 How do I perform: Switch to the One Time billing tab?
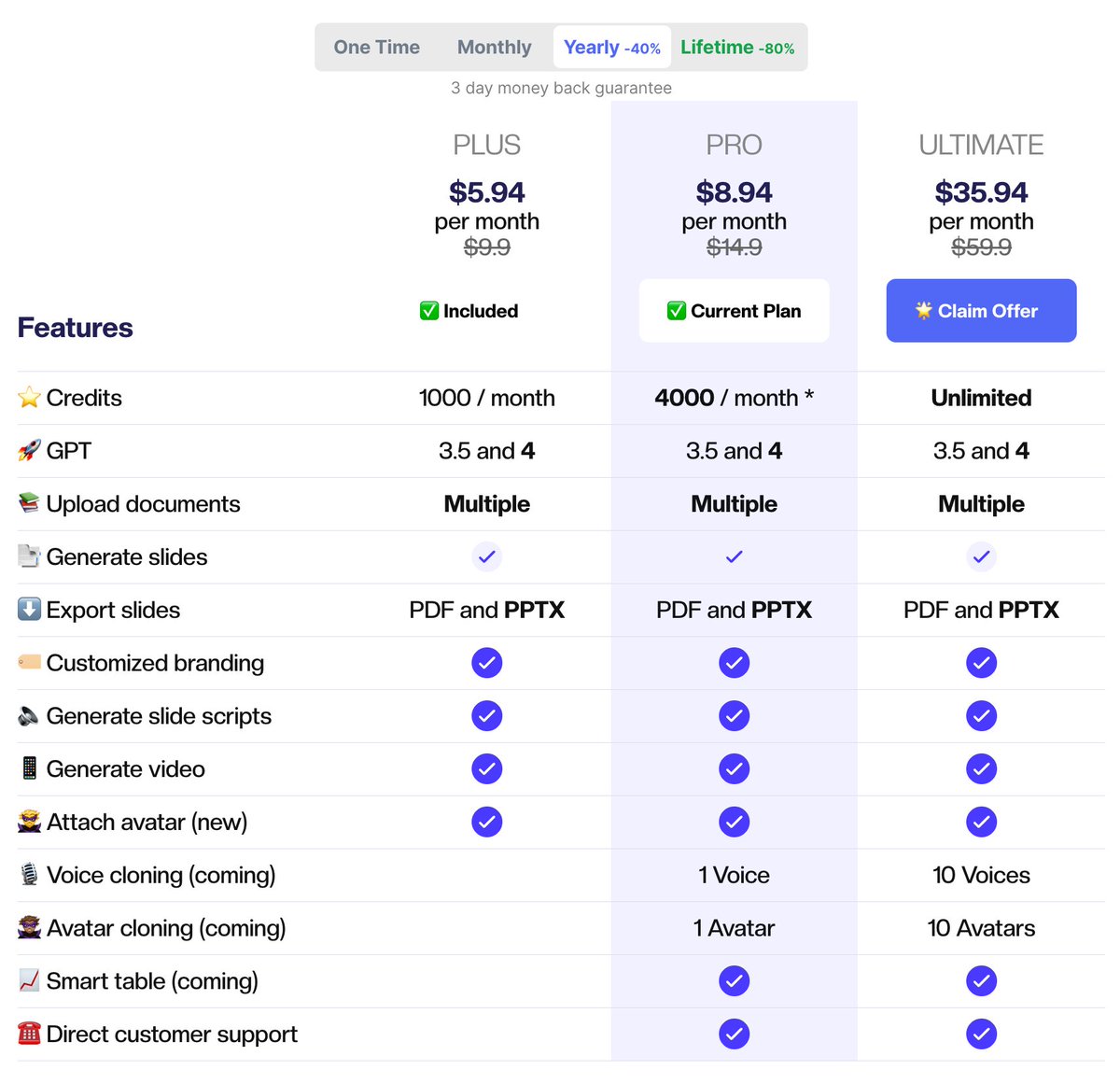377,47
